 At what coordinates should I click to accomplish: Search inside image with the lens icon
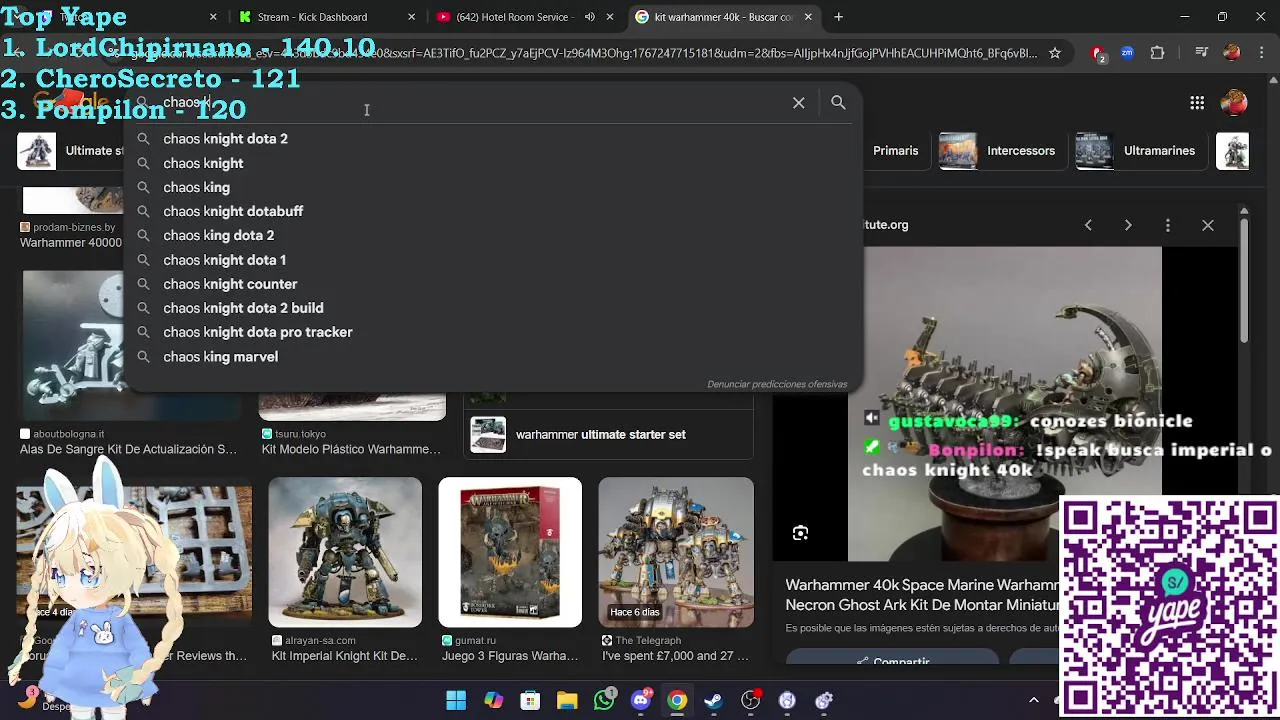point(800,534)
